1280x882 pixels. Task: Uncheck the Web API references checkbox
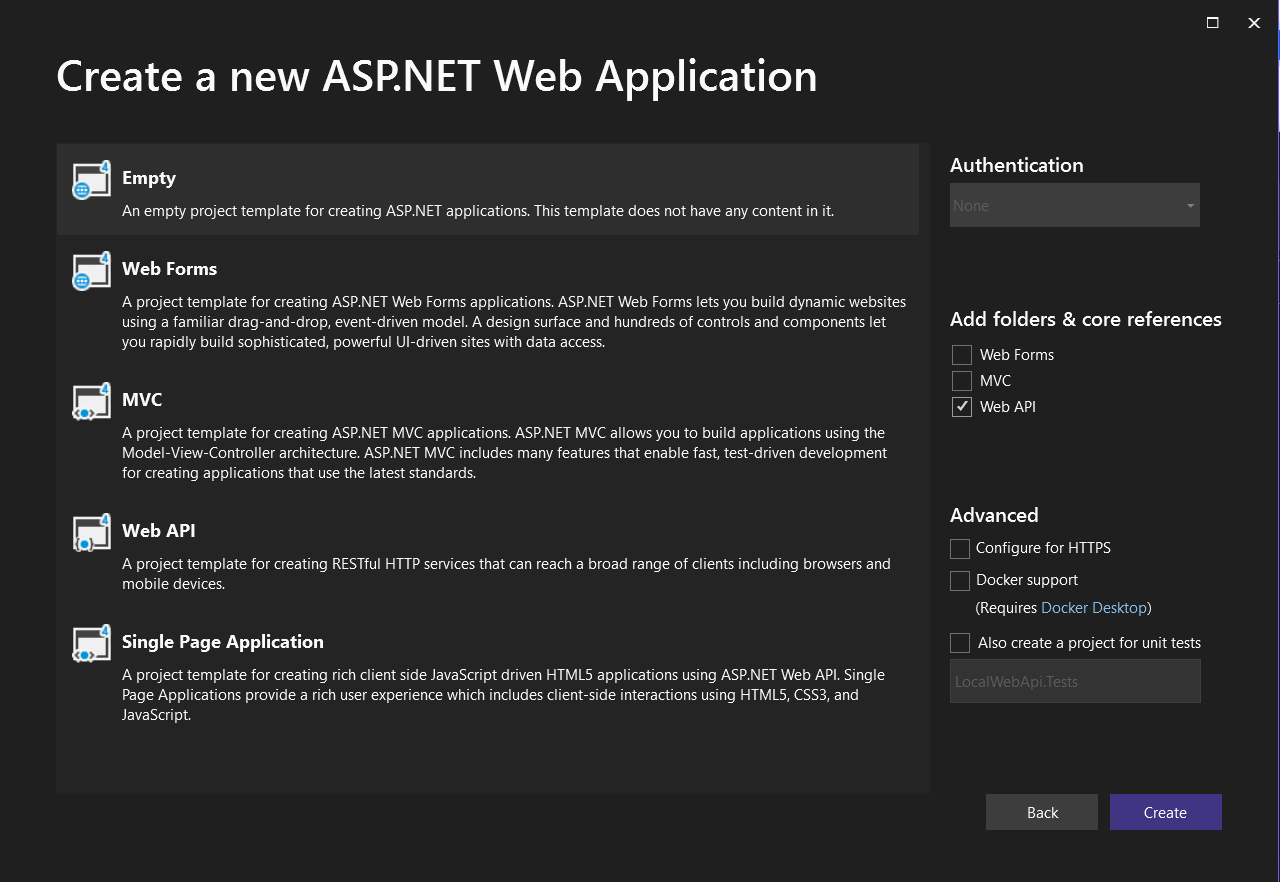click(962, 407)
